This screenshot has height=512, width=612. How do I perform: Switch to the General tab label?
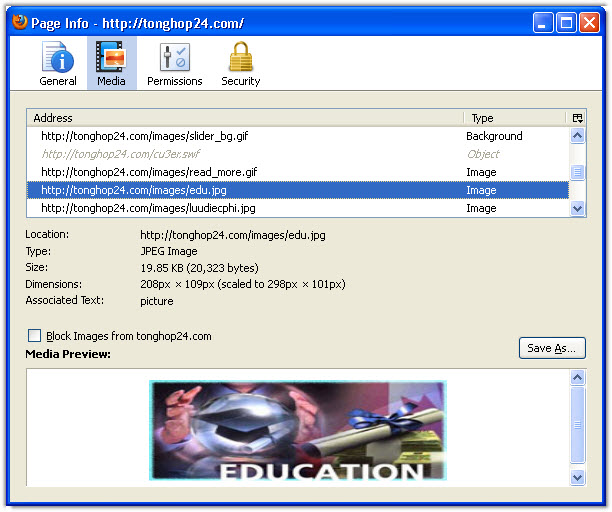pos(58,81)
